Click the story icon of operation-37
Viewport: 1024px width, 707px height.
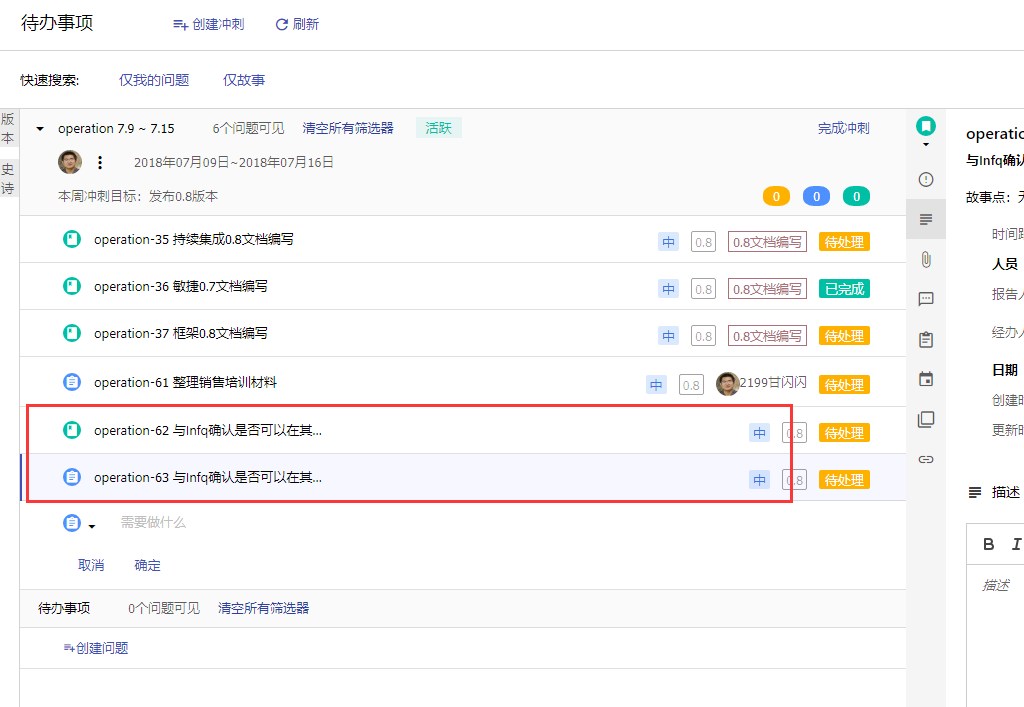[72, 333]
